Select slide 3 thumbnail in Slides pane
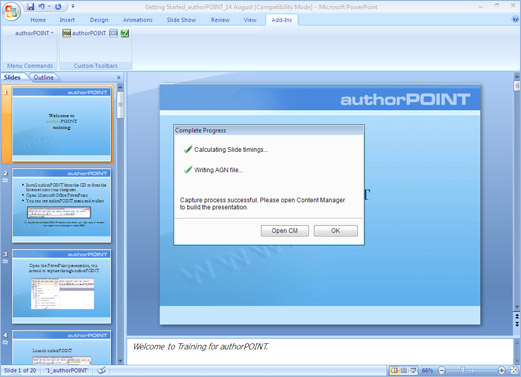Viewport: 521px width, 377px height. (x=62, y=286)
